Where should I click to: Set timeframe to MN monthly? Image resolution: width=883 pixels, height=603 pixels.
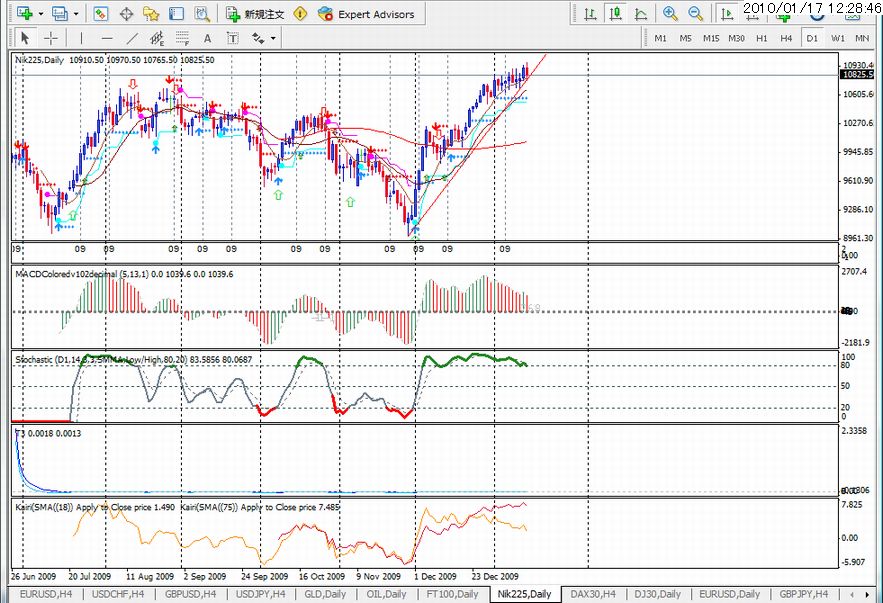point(862,38)
